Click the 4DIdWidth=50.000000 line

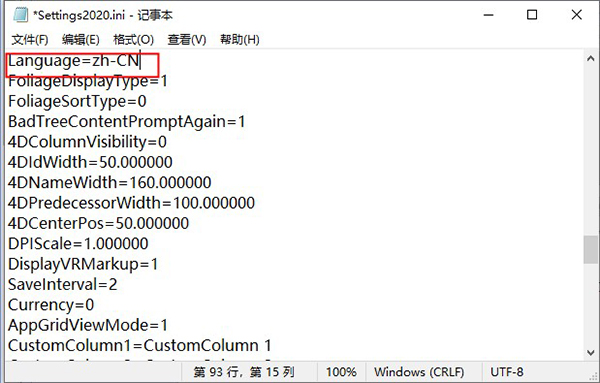pos(90,162)
